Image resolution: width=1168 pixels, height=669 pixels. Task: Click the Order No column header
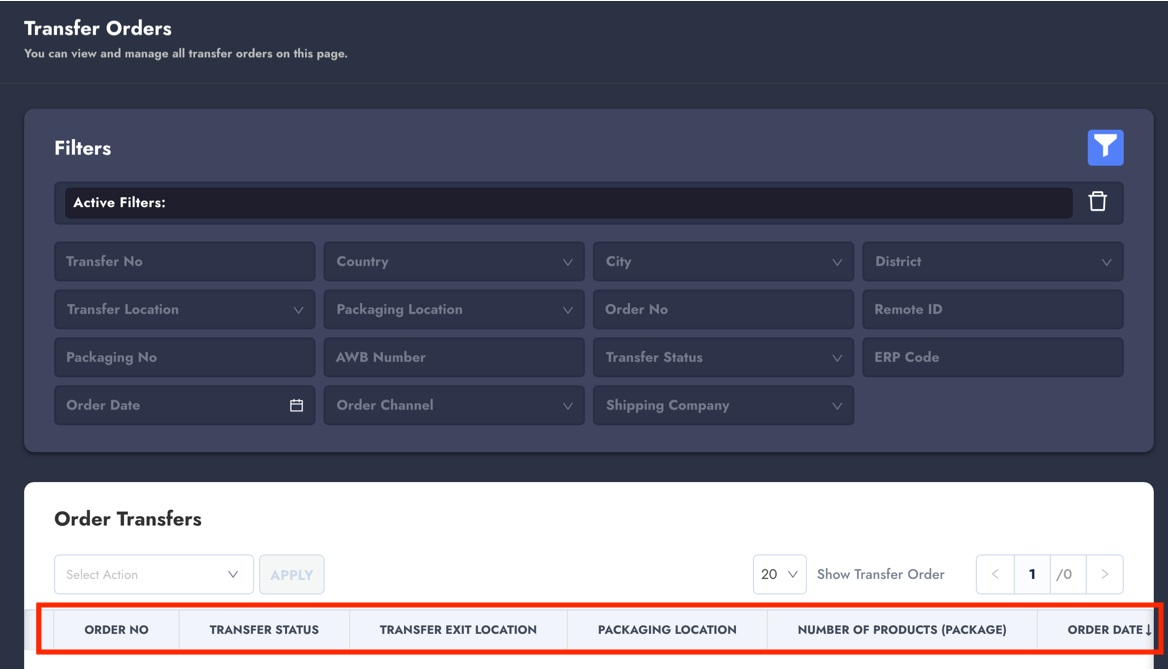(x=116, y=630)
